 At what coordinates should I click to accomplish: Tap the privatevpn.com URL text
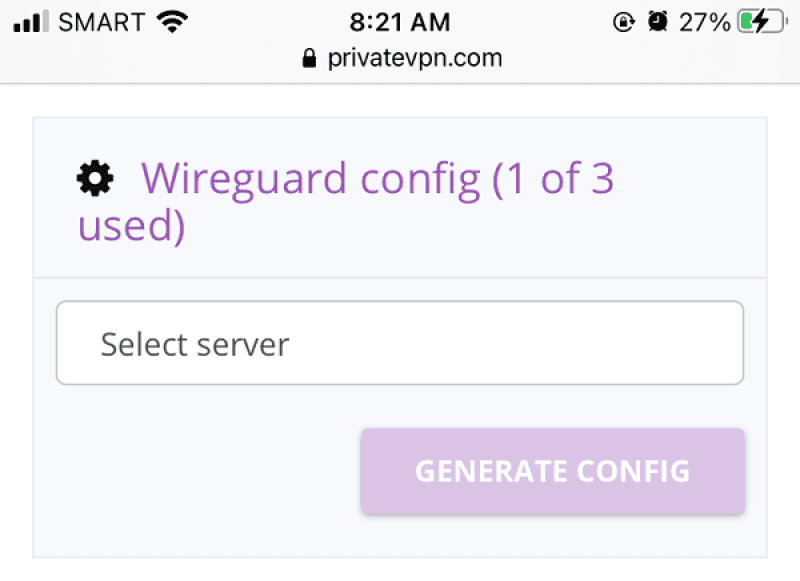(x=414, y=58)
